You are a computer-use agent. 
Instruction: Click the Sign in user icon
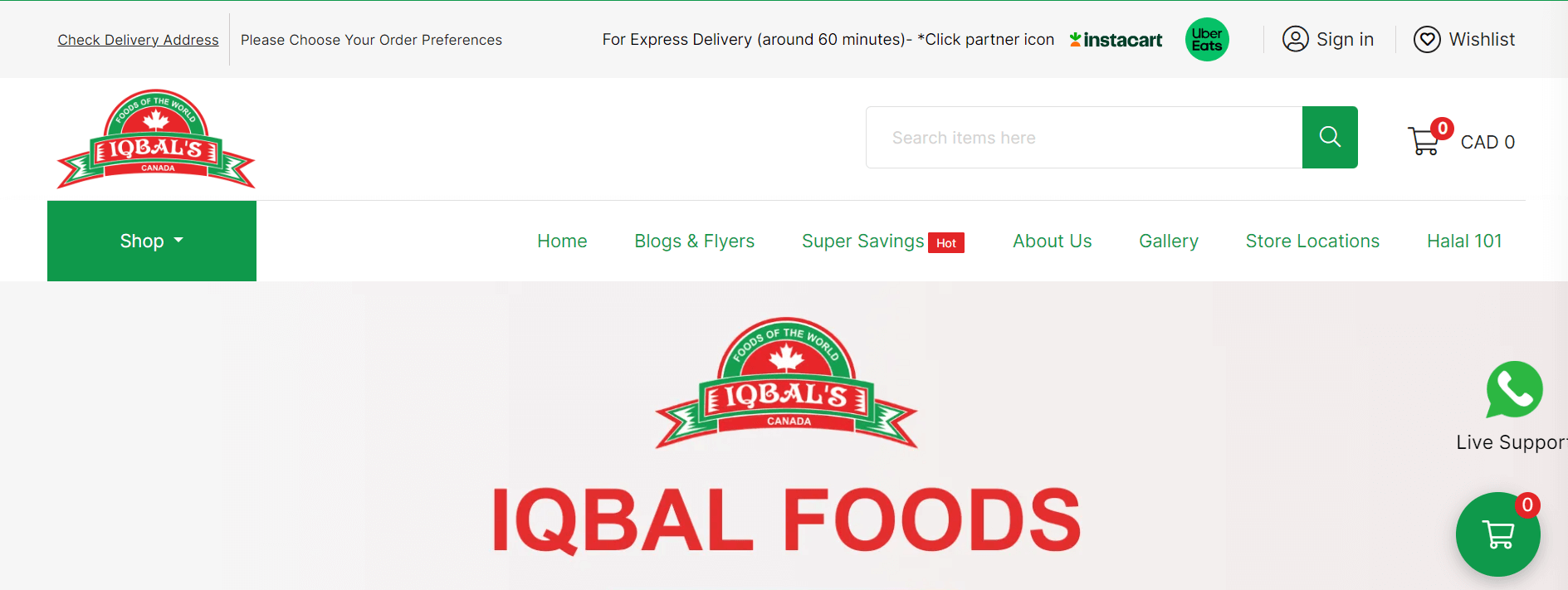(x=1295, y=39)
